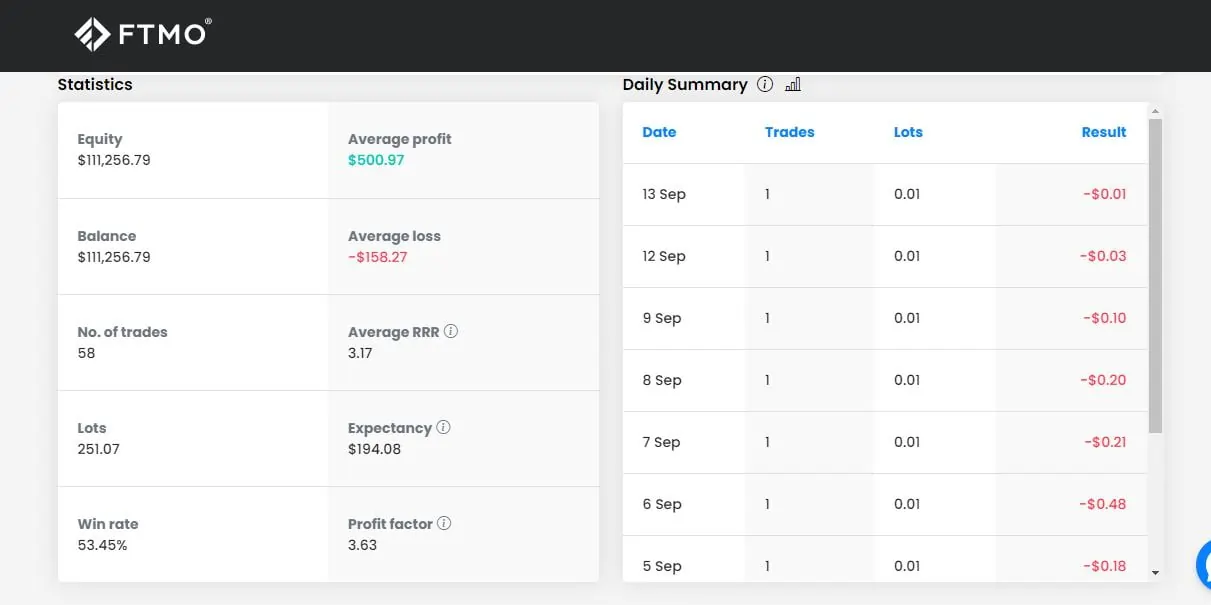
Task: Sort daily summary by Trades column
Action: 789,132
